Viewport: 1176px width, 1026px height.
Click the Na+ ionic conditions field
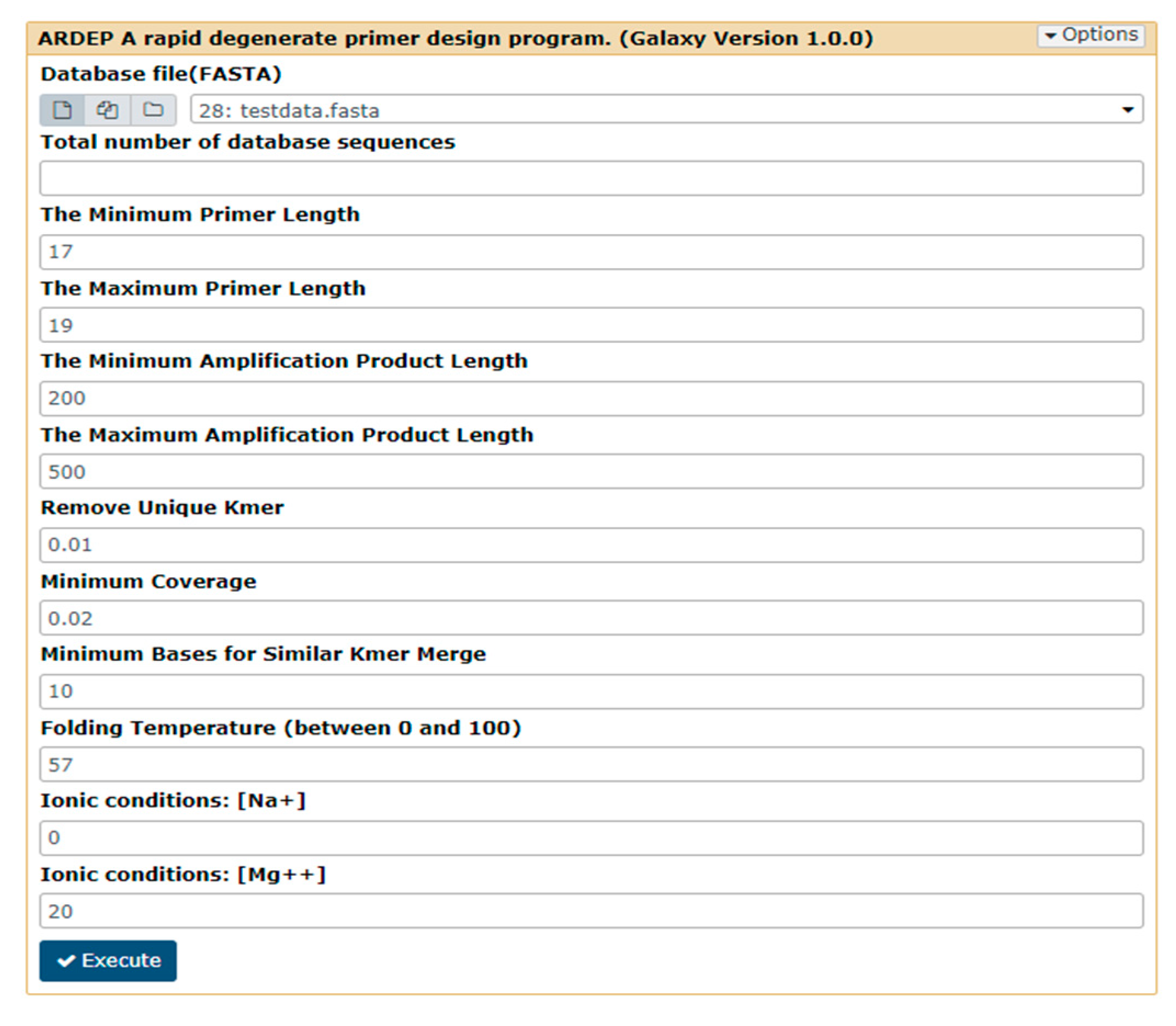click(591, 838)
